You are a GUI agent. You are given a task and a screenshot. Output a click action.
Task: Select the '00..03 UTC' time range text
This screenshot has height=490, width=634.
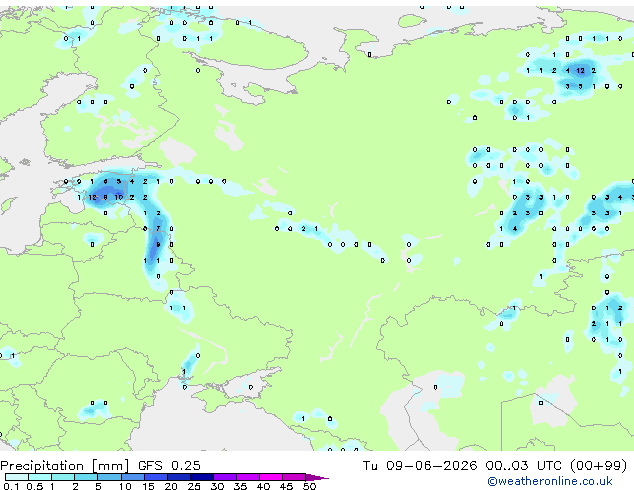point(523,466)
